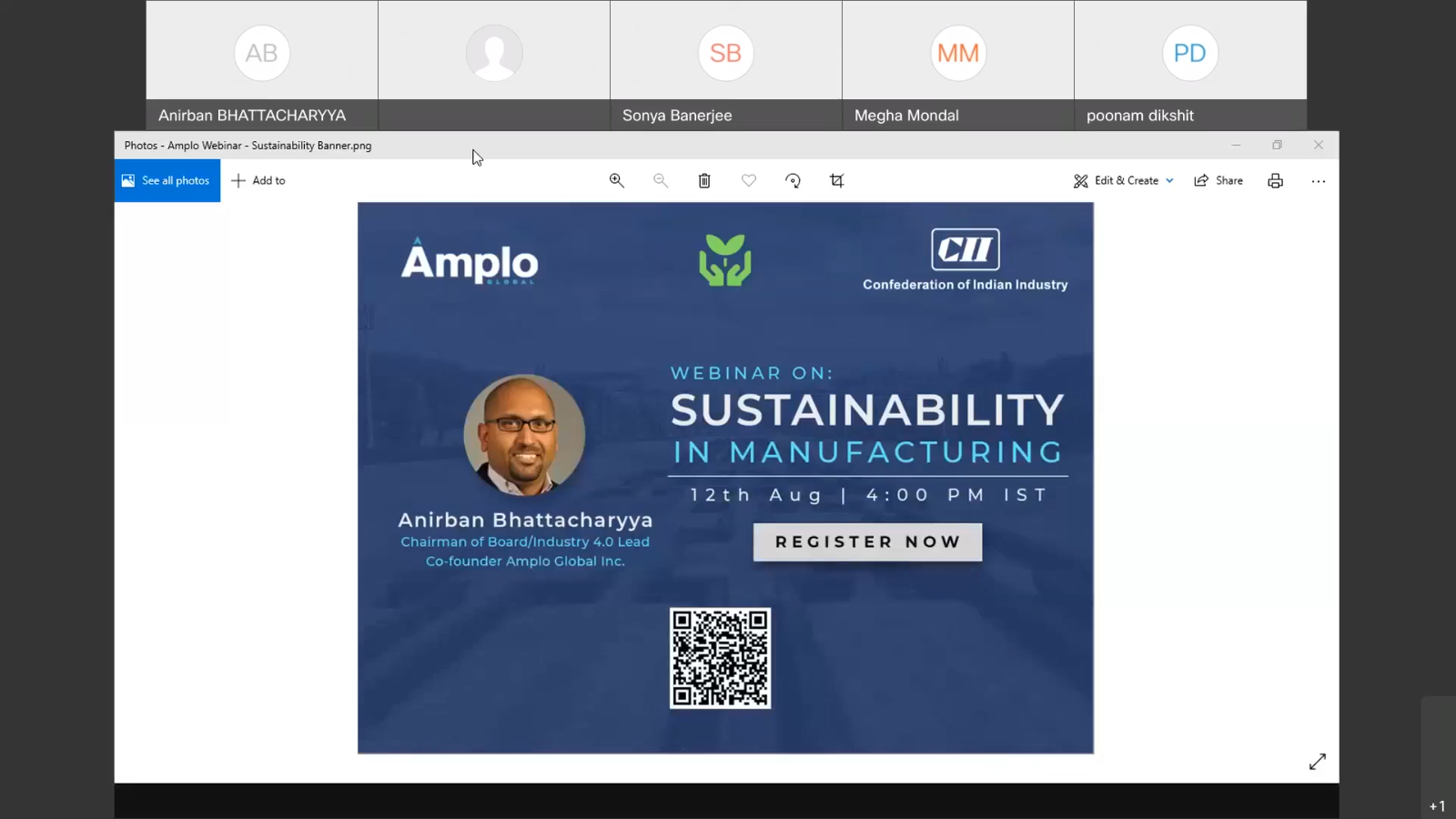Select Sonya Banerjee participant tile

tap(726, 66)
